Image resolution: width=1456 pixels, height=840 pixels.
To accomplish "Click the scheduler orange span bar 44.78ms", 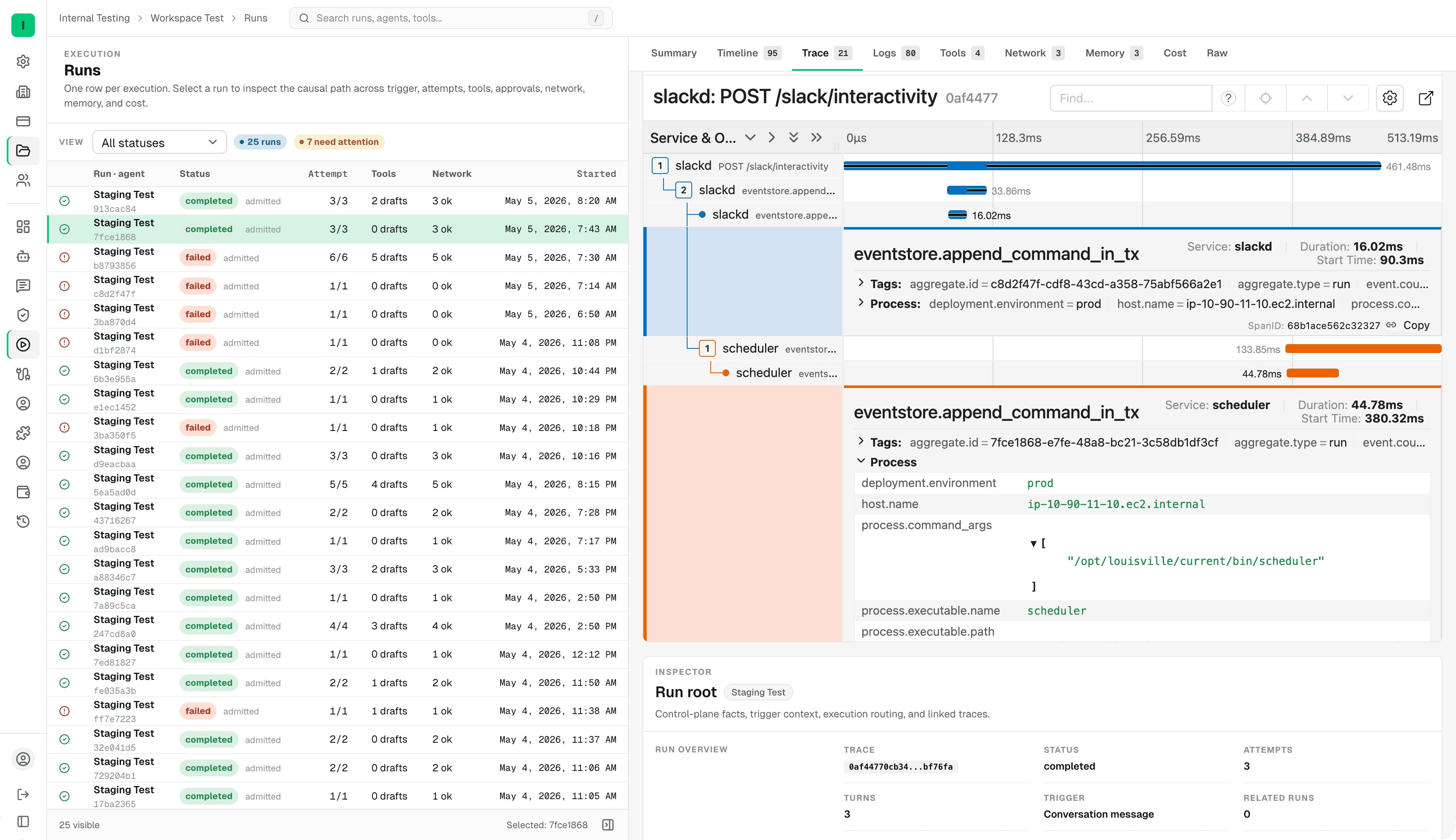I will pos(1312,373).
